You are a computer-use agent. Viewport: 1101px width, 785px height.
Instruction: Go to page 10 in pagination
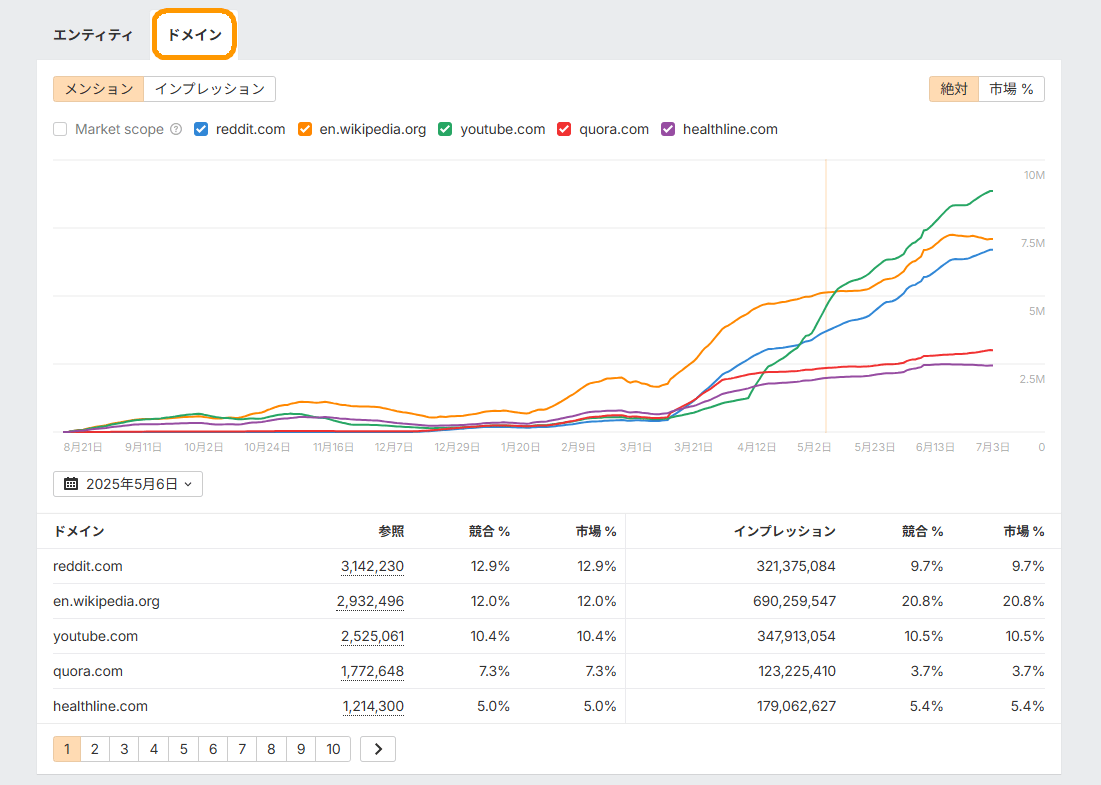[333, 749]
